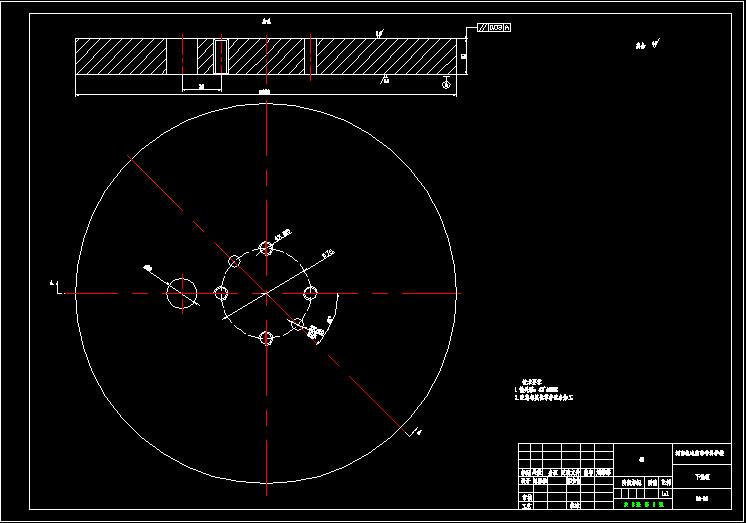Click the technical requirements heading text
746x523 pixels.
point(532,382)
